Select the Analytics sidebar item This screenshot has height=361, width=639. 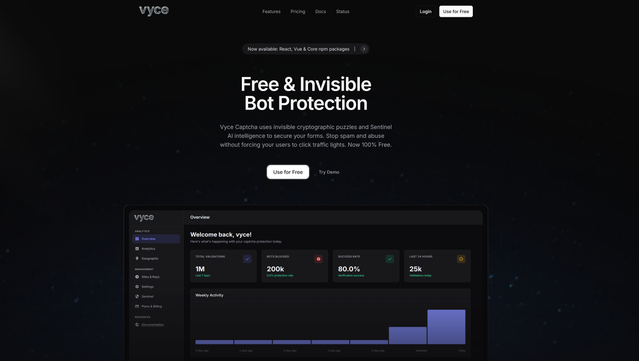(x=156, y=249)
